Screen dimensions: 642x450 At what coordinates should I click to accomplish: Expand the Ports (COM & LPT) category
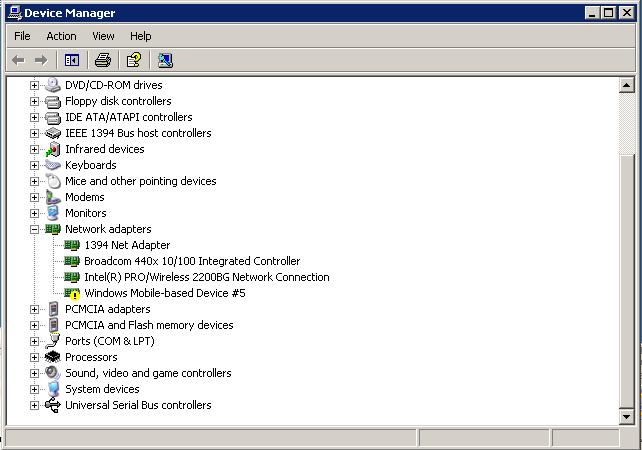pos(34,341)
